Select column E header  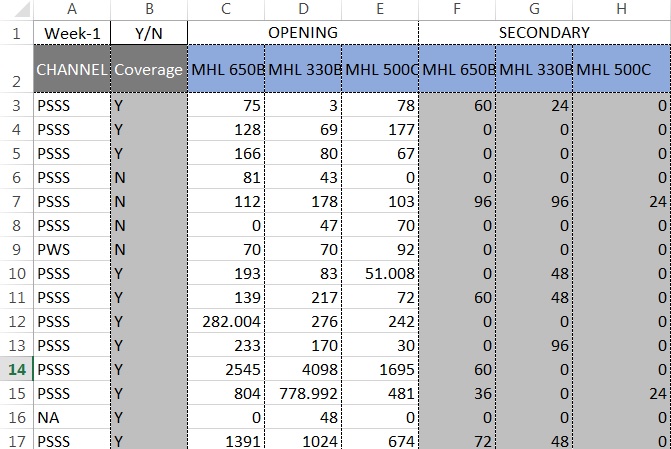tap(380, 10)
